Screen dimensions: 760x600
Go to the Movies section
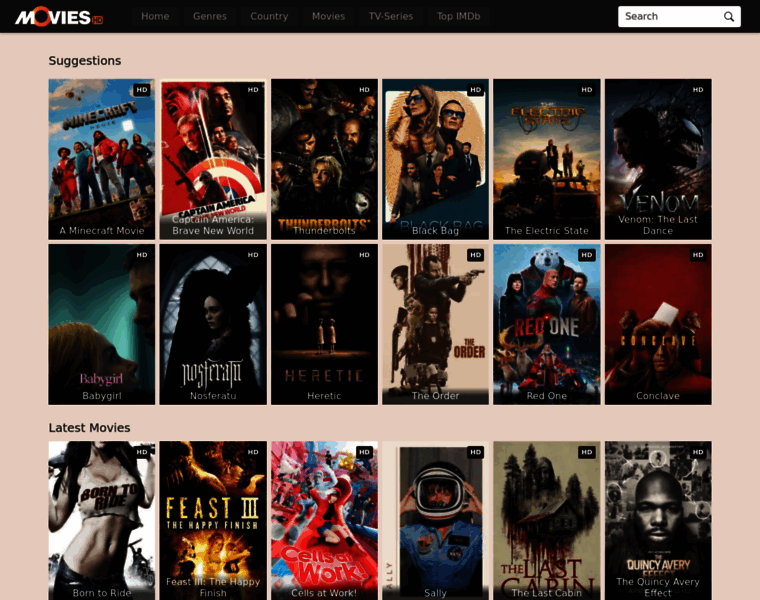point(328,16)
